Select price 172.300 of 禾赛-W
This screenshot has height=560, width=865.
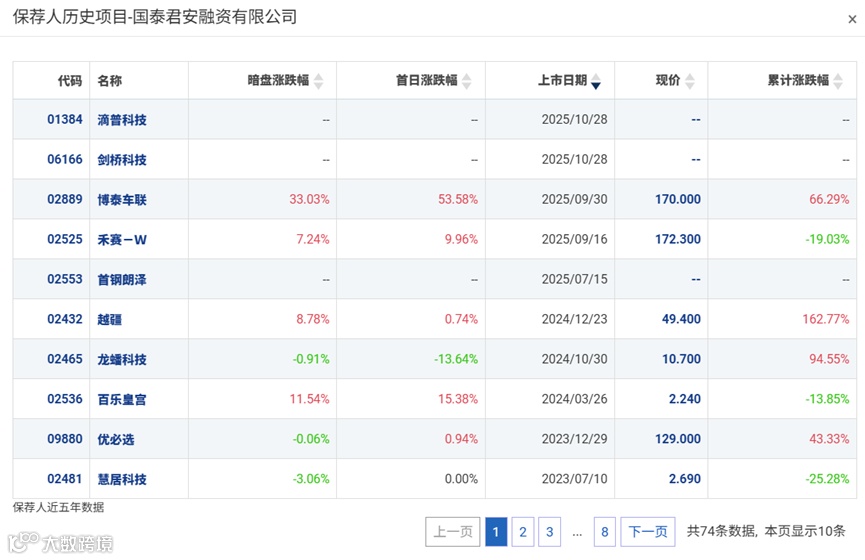point(678,239)
